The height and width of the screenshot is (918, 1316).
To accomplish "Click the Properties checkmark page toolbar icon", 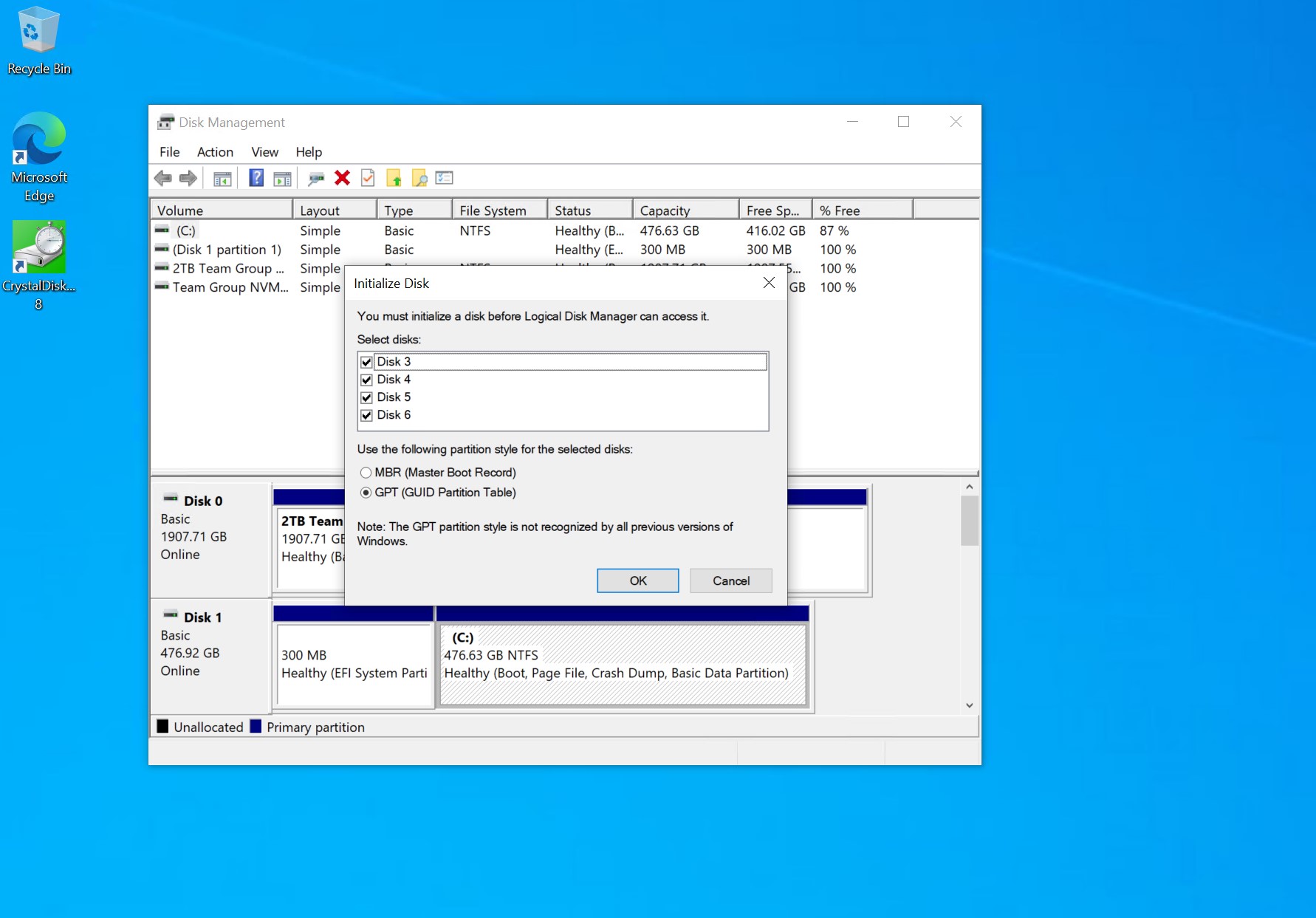I will (x=368, y=178).
